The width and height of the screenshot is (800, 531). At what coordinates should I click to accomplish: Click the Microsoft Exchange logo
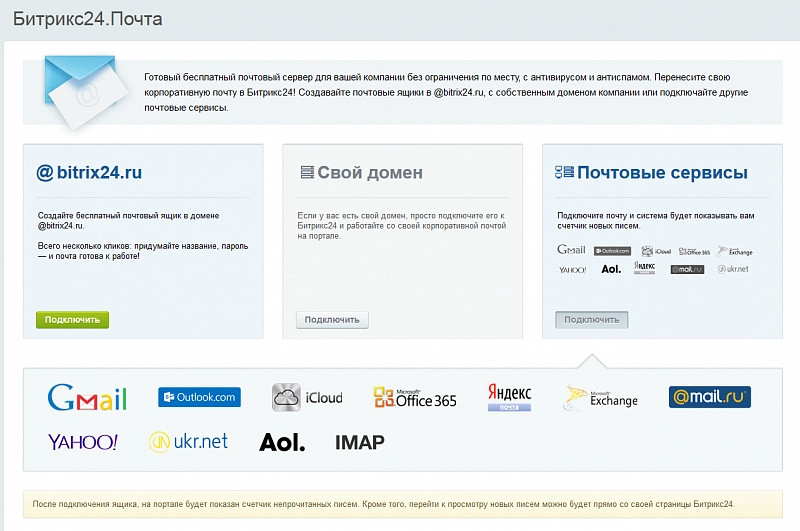[x=601, y=397]
